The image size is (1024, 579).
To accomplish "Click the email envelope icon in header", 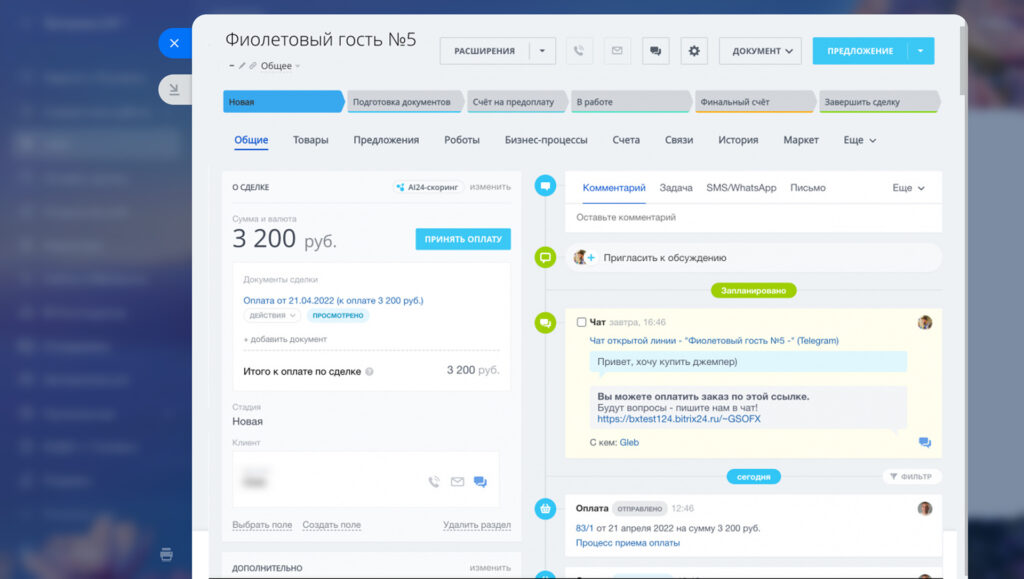I will (x=617, y=51).
